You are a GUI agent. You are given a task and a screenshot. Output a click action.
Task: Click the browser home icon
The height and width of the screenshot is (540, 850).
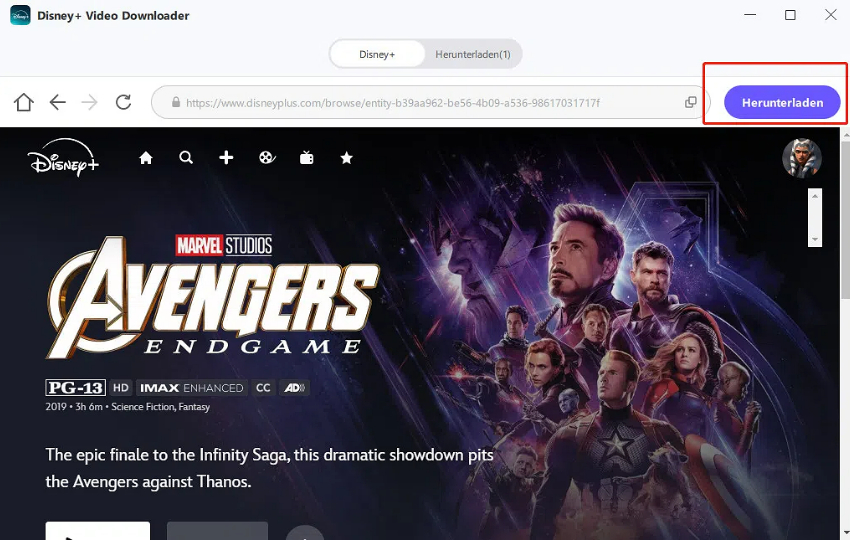[x=23, y=102]
